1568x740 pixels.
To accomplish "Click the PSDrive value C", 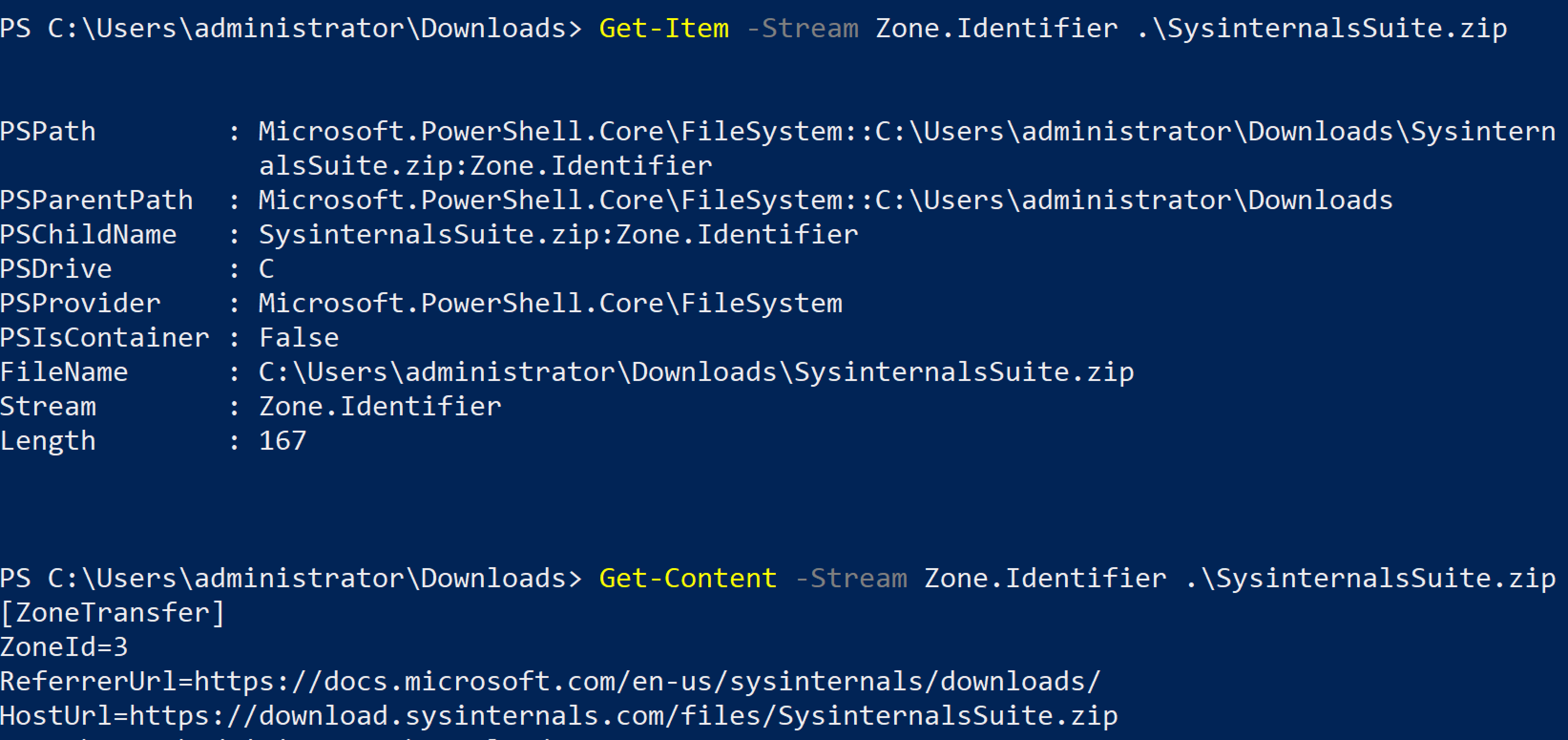I will tap(267, 269).
